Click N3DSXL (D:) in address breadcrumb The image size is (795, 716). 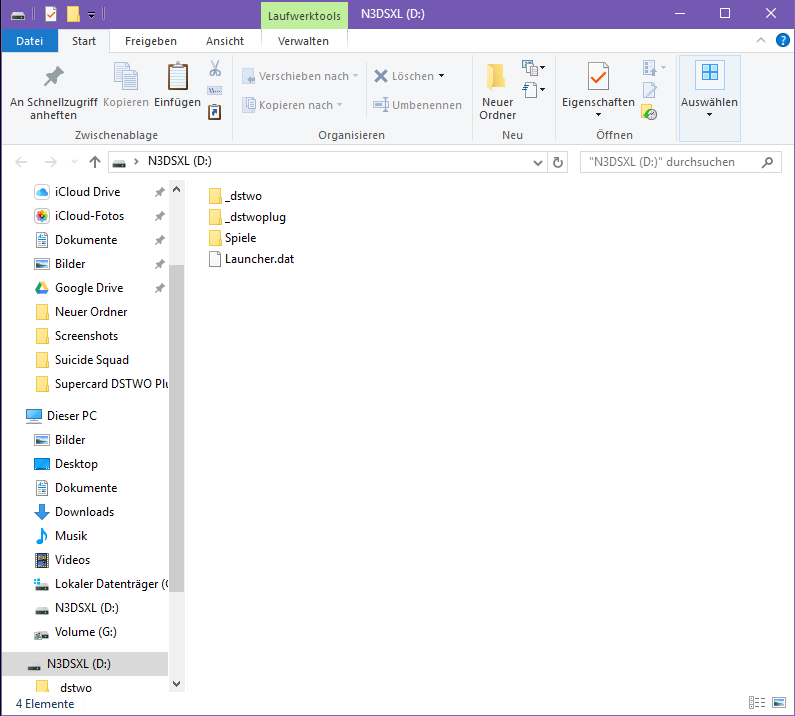point(179,161)
